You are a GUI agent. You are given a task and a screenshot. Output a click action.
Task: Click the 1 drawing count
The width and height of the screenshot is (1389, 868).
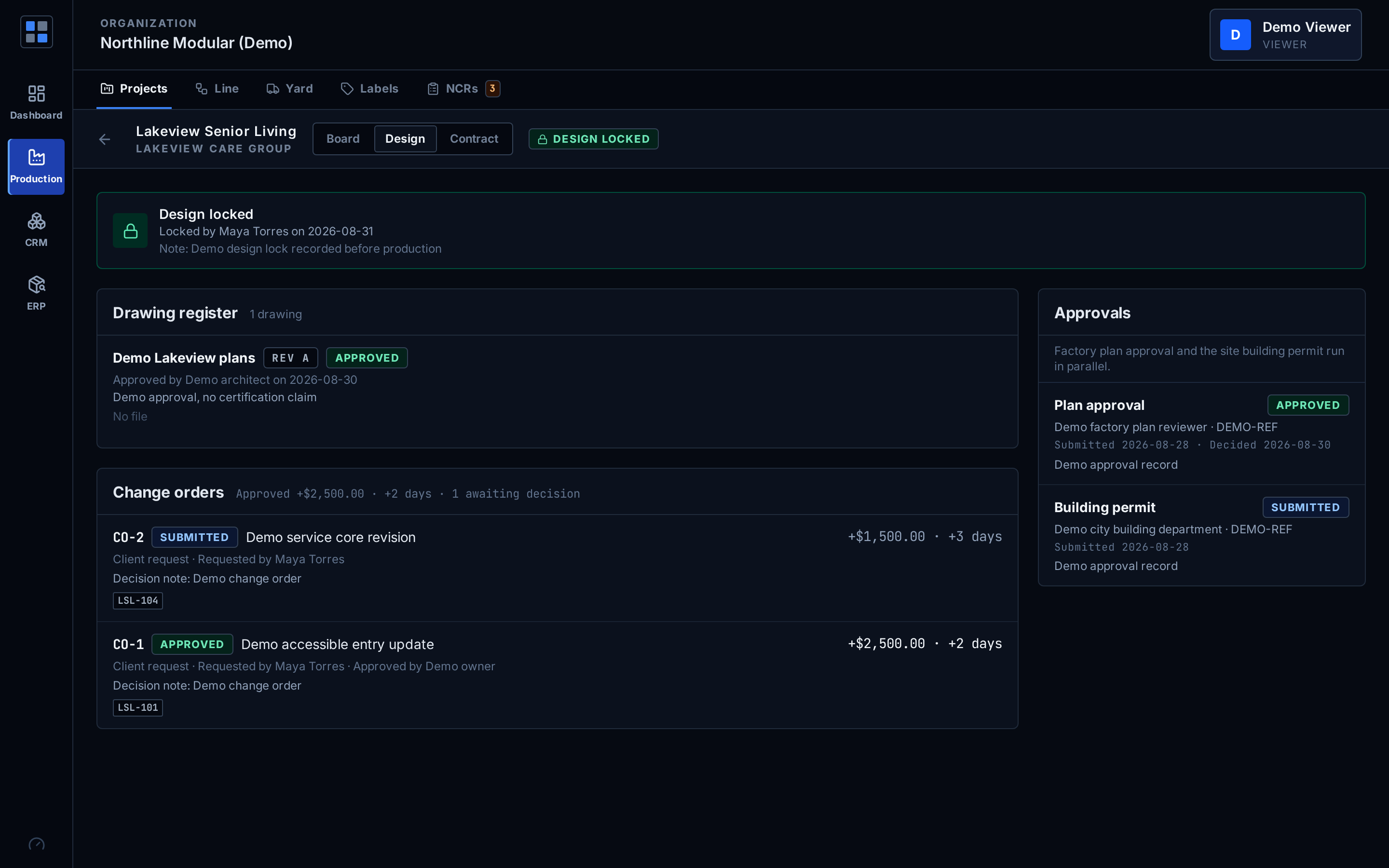tap(275, 314)
